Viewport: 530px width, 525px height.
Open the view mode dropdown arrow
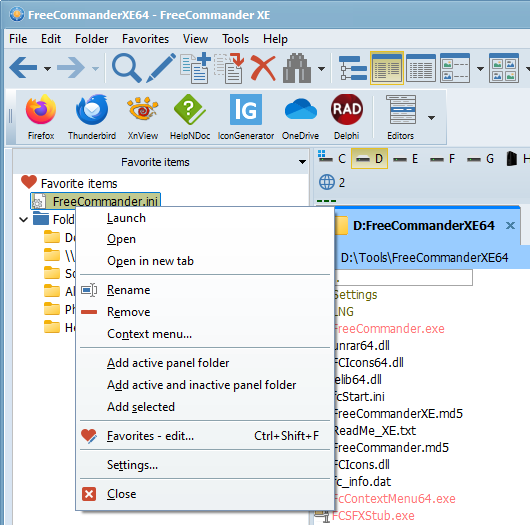point(480,69)
